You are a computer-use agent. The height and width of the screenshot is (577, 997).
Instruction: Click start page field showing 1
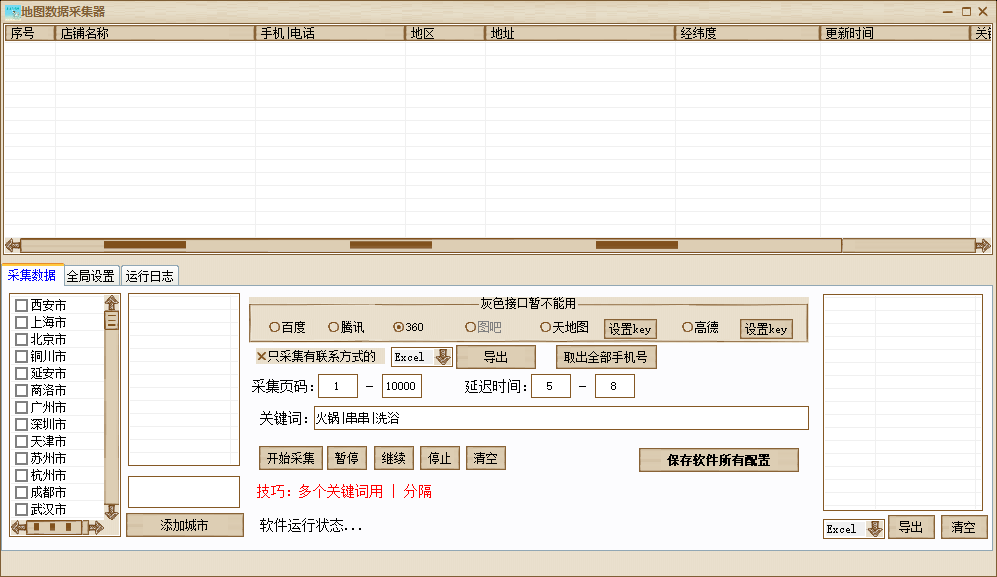point(338,386)
